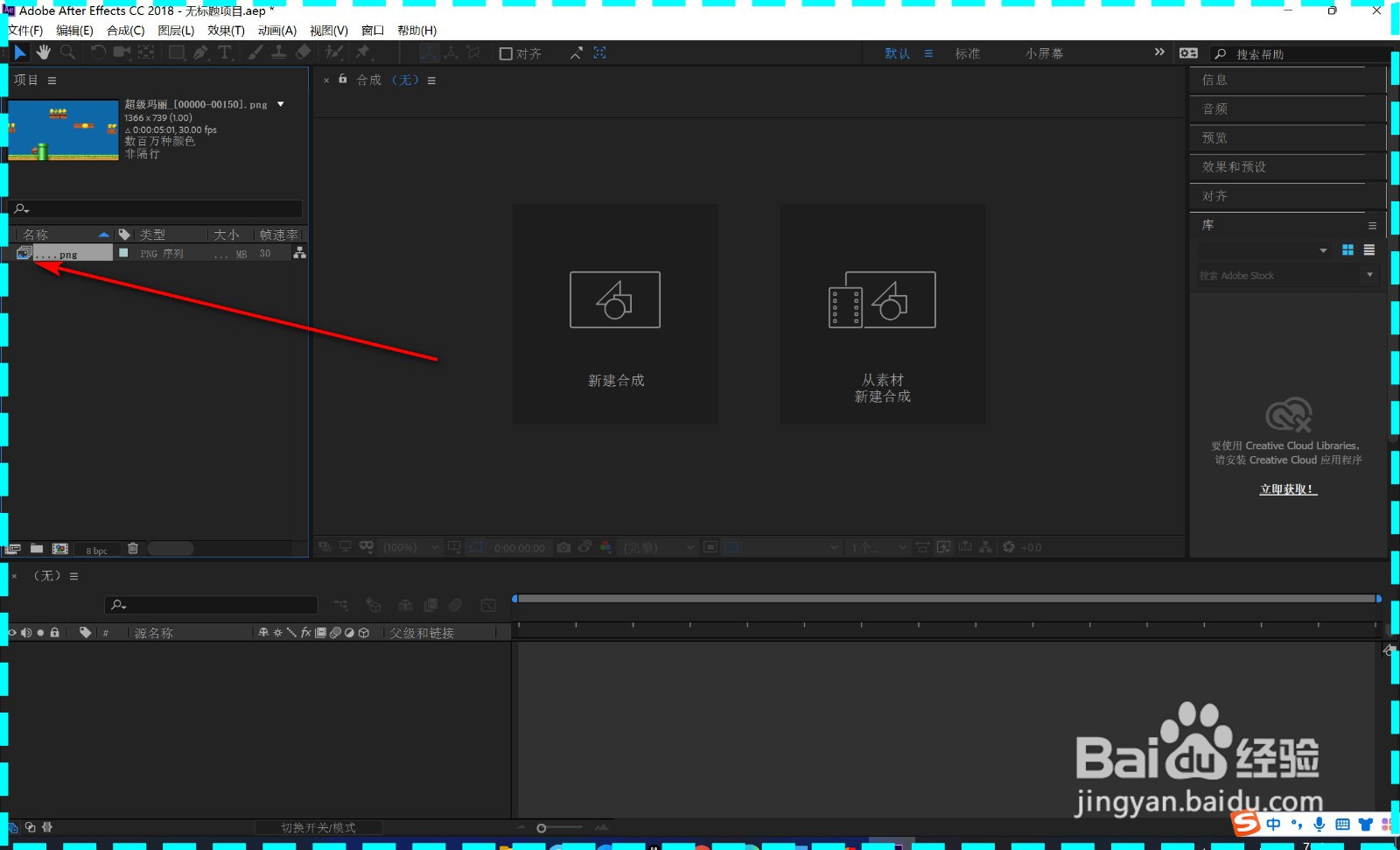Image resolution: width=1400 pixels, height=850 pixels.
Task: Open project flowchart view icon
Action: pyautogui.click(x=299, y=253)
